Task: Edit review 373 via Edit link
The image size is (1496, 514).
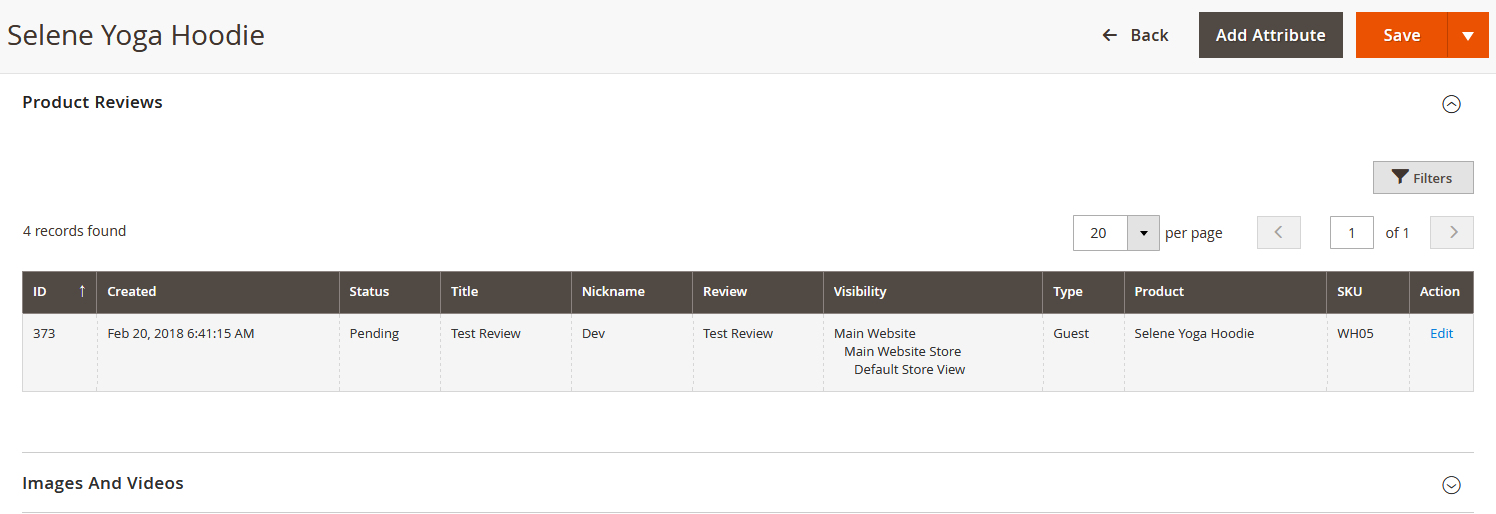Action: coord(1441,334)
